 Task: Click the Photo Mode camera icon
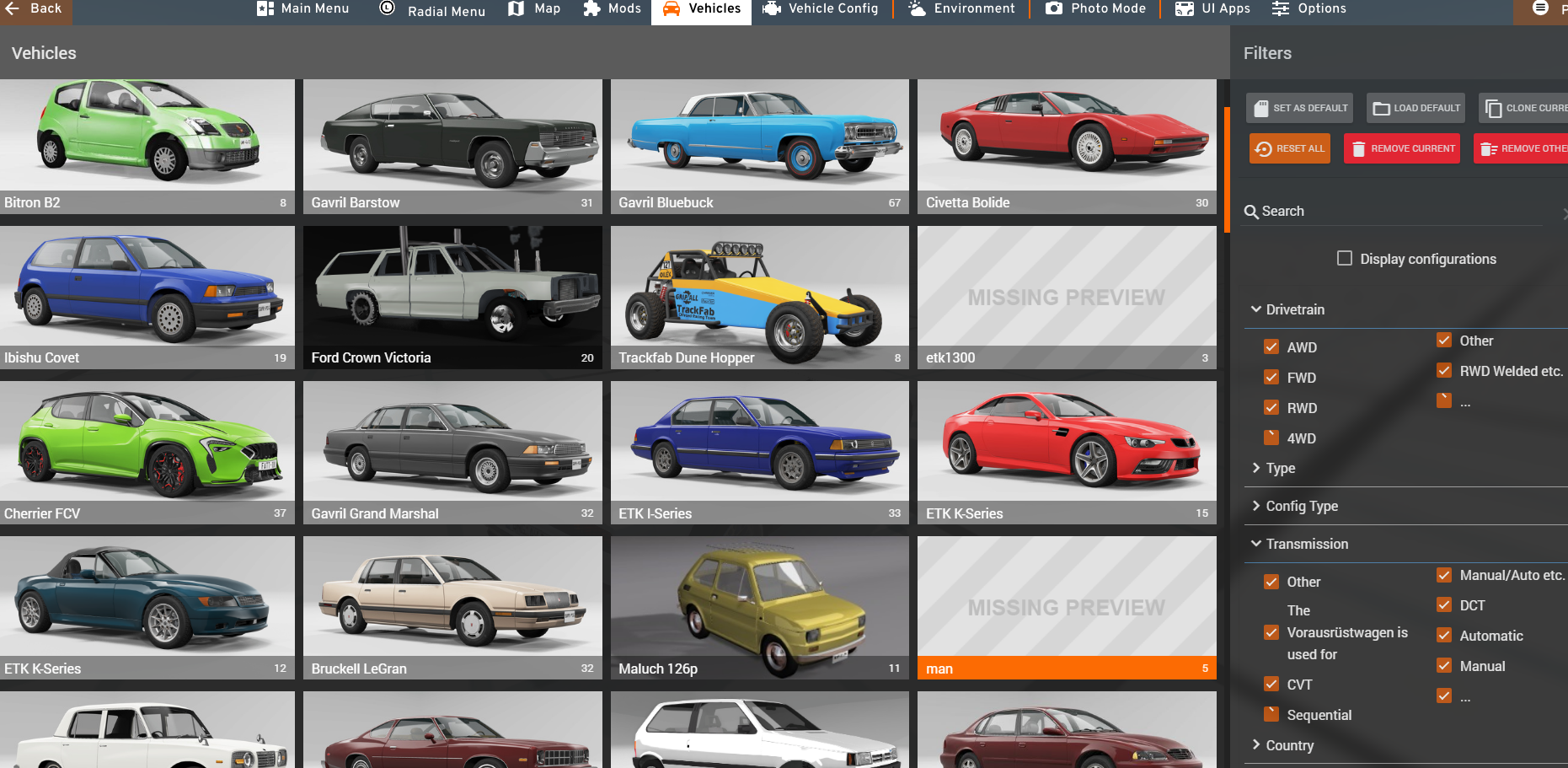coord(1054,8)
